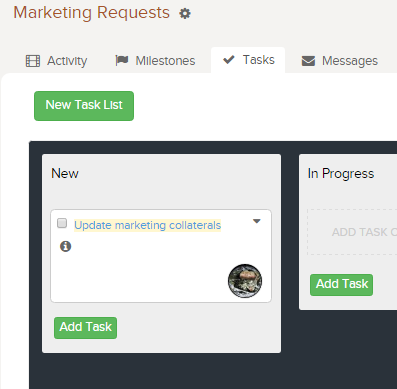This screenshot has height=389, width=397.
Task: Open project settings gear icon
Action: [185, 13]
